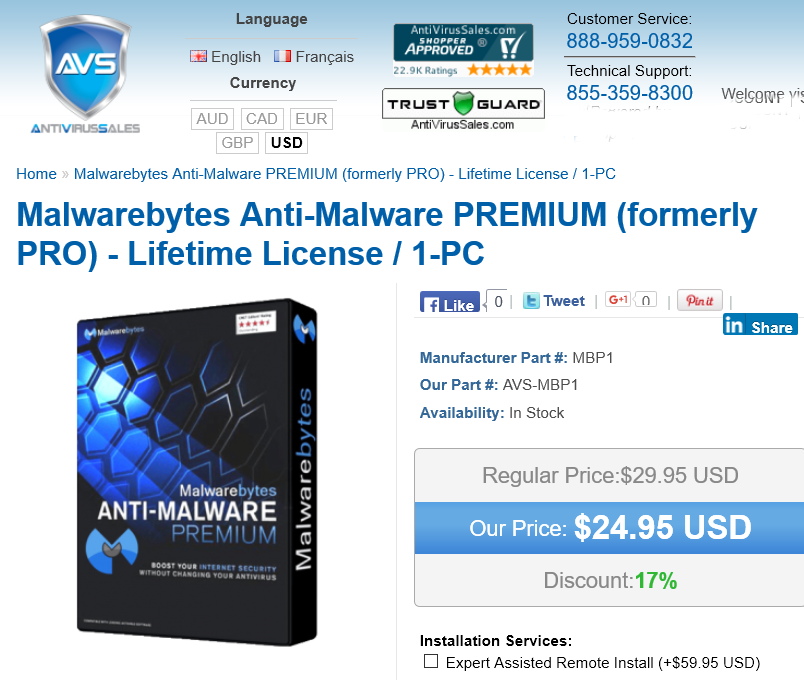Click the Twitter Tweet button
Viewport: 804px width, 680px height.
pos(554,301)
